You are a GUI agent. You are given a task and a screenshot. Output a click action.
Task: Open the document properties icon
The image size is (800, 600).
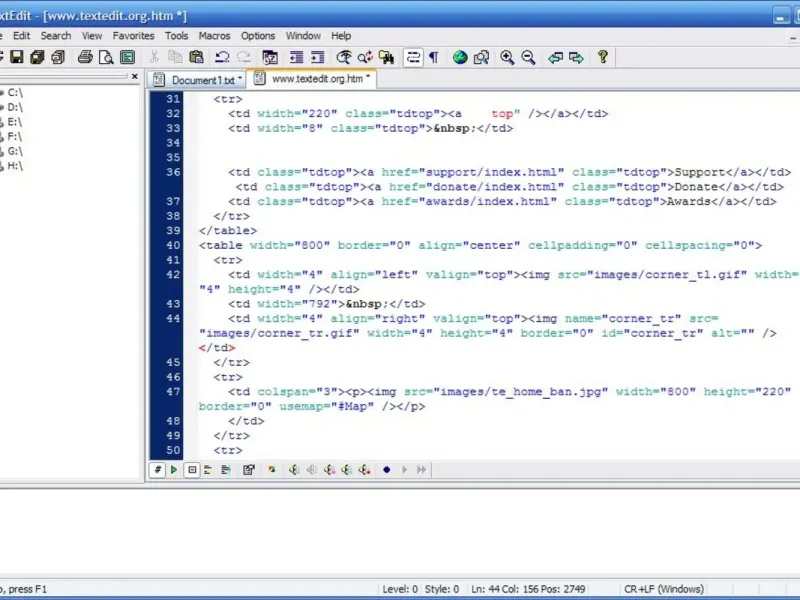[x=248, y=470]
